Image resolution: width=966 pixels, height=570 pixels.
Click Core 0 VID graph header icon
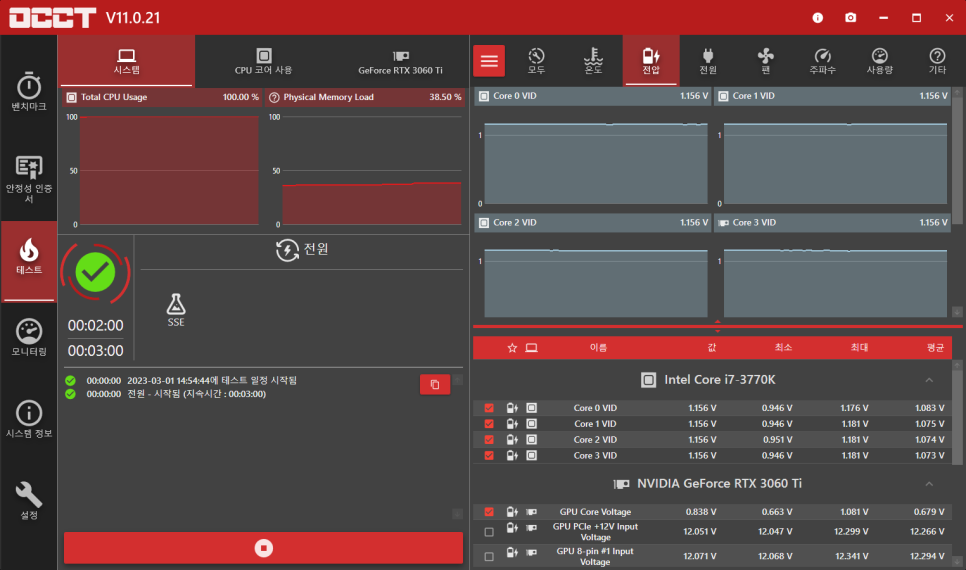[x=484, y=96]
